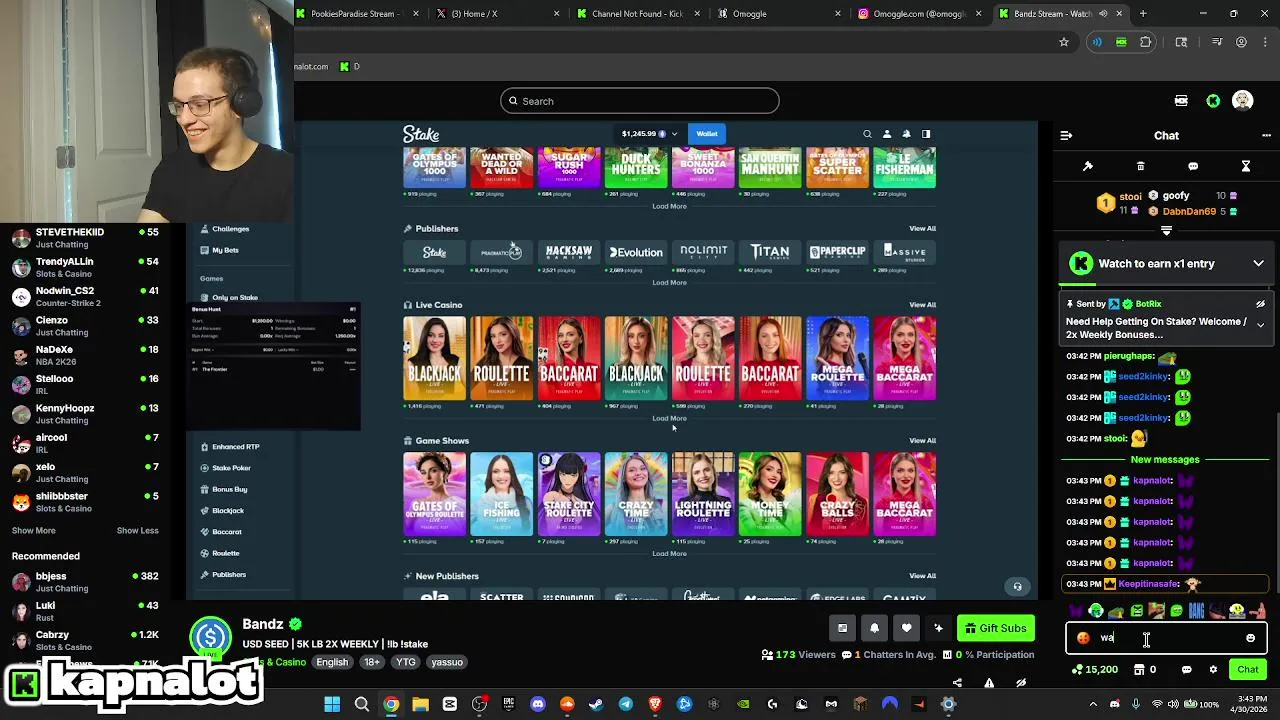
Task: Open Discord from the taskbar
Action: 538,704
